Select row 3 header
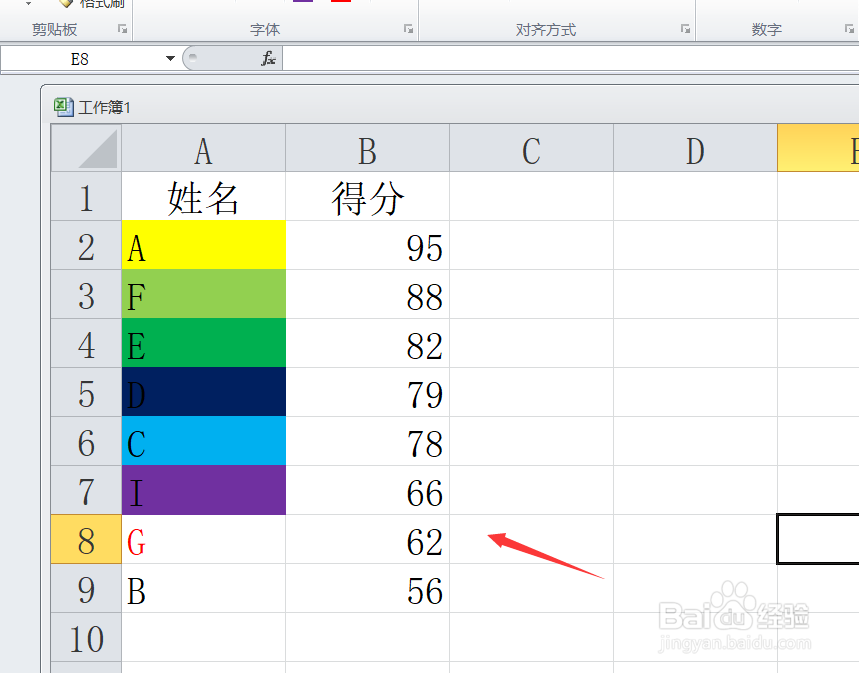 (x=86, y=294)
